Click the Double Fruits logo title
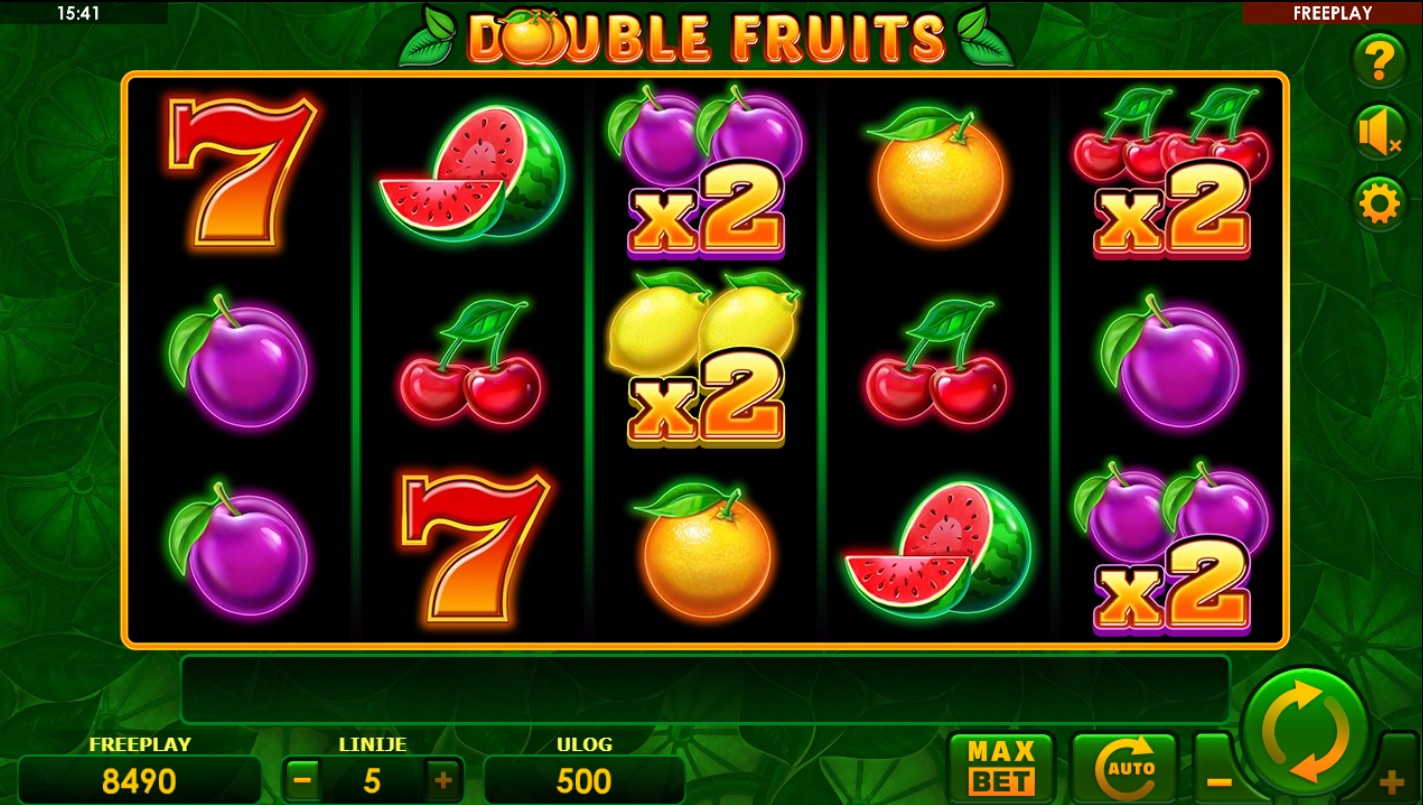1423x805 pixels. 706,35
